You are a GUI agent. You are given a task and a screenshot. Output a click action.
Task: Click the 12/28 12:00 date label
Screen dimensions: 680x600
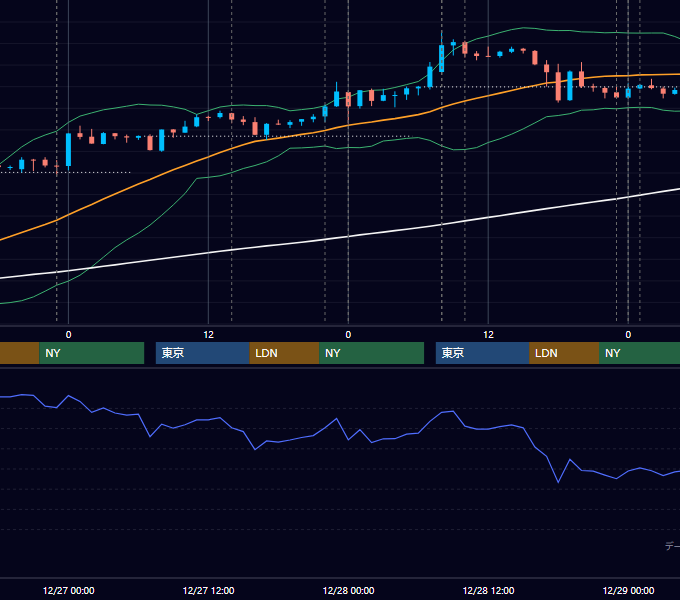click(488, 590)
